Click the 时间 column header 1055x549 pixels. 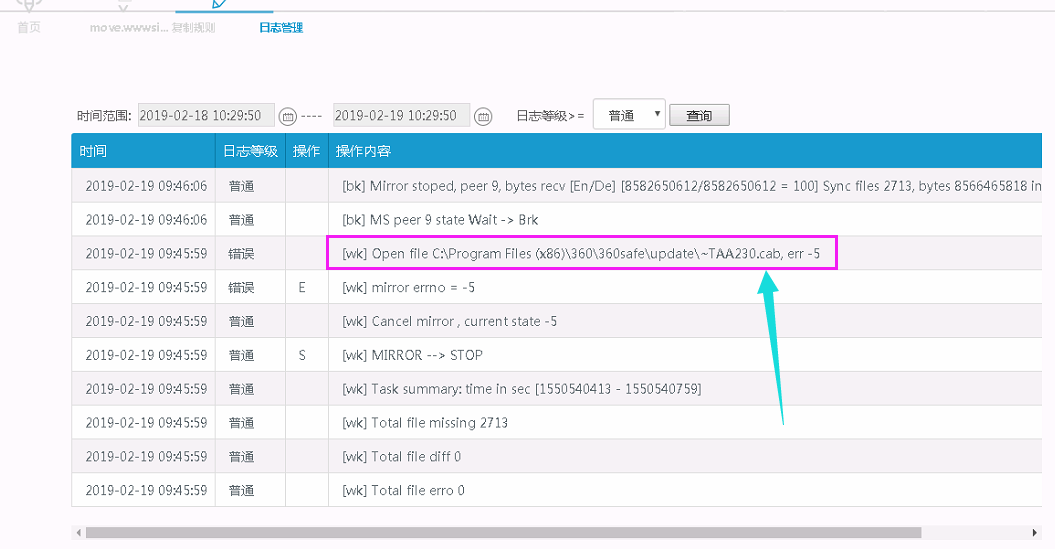pos(94,151)
